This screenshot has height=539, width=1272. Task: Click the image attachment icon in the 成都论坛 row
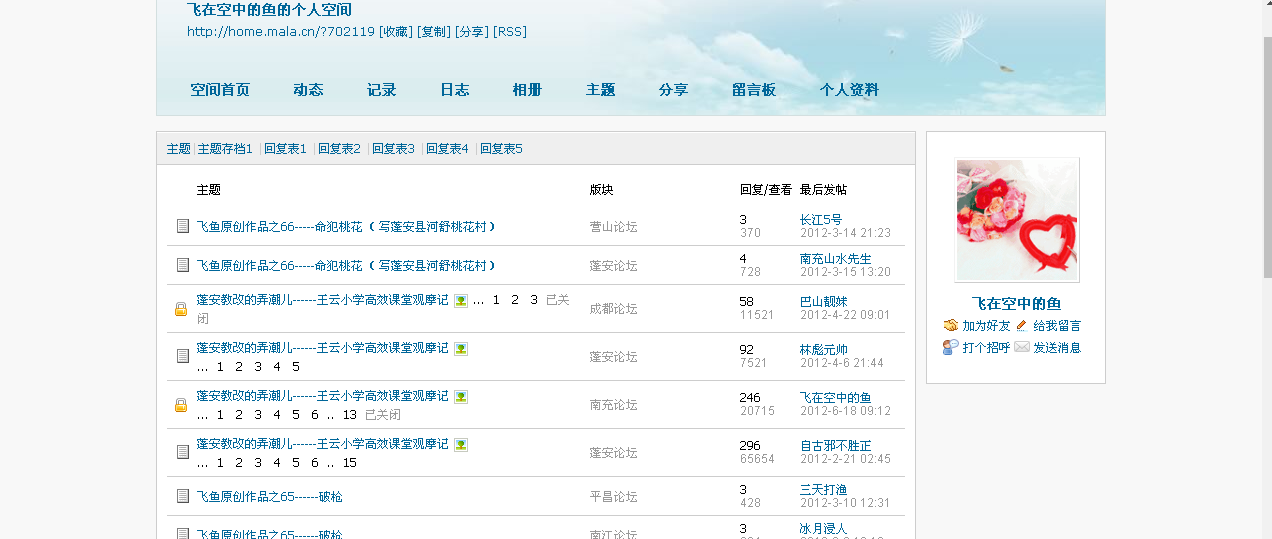(461, 300)
